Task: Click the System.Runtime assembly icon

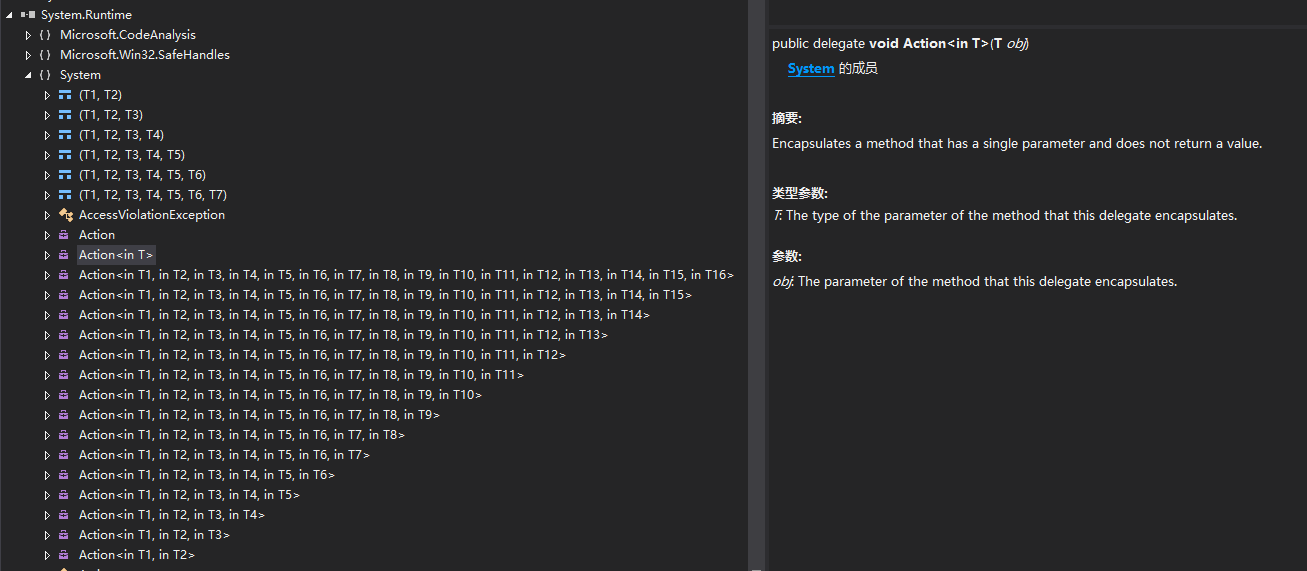Action: click(x=30, y=15)
